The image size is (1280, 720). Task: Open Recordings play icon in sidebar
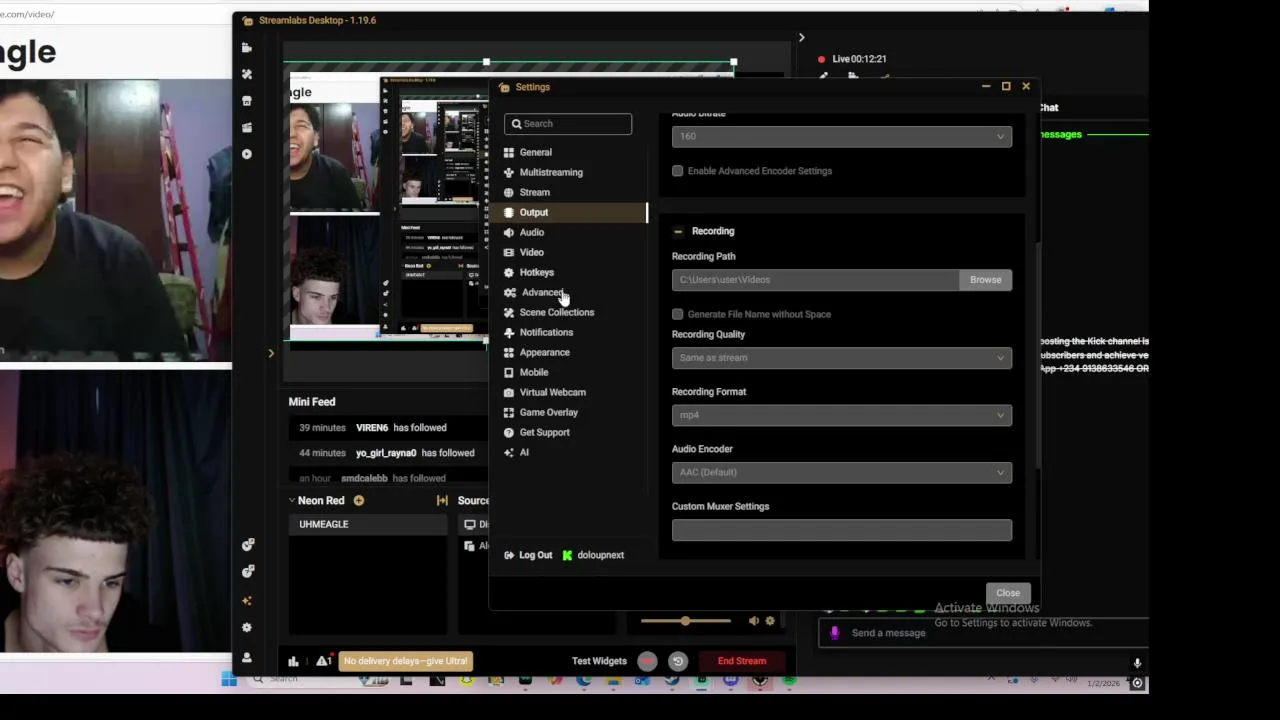[x=247, y=154]
